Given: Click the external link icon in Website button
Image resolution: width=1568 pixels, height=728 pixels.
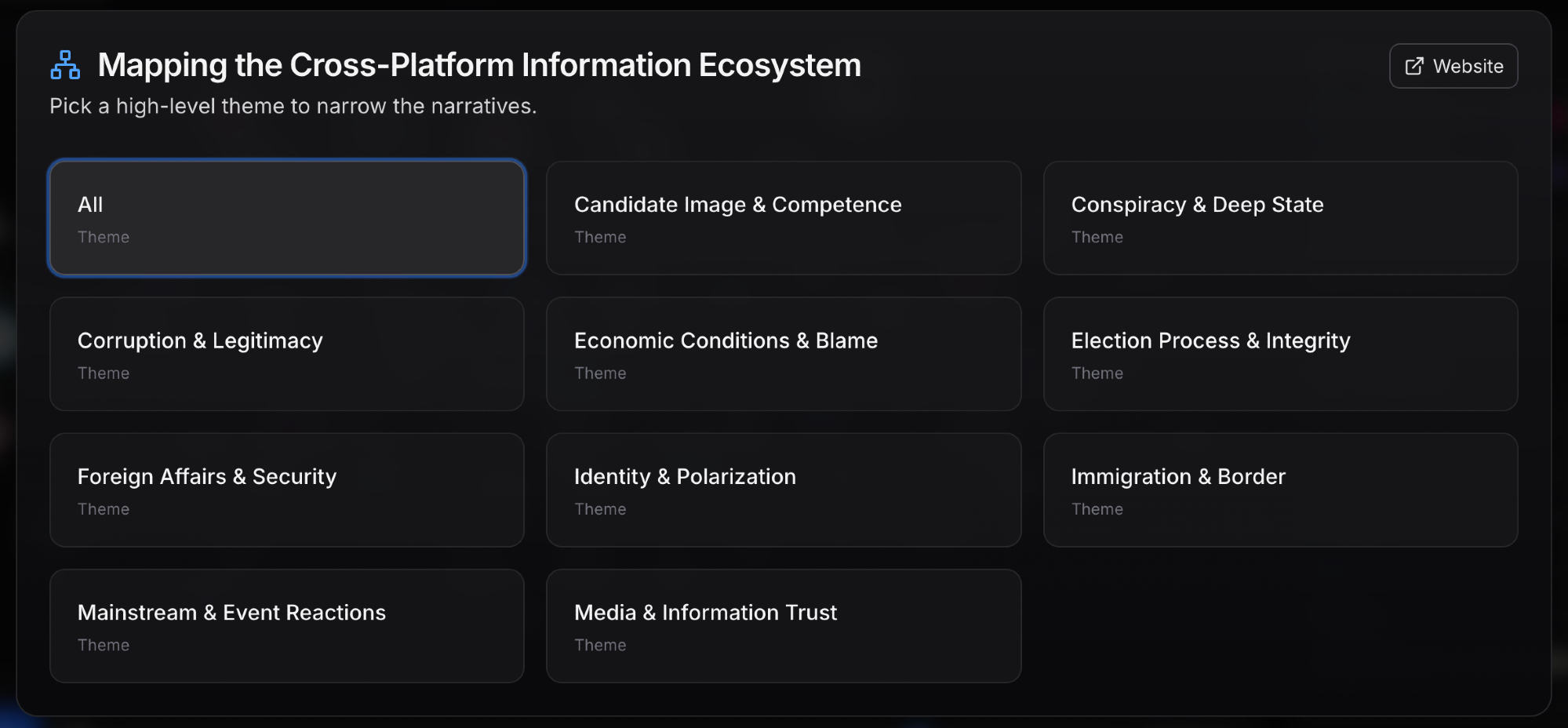Looking at the screenshot, I should tap(1413, 67).
